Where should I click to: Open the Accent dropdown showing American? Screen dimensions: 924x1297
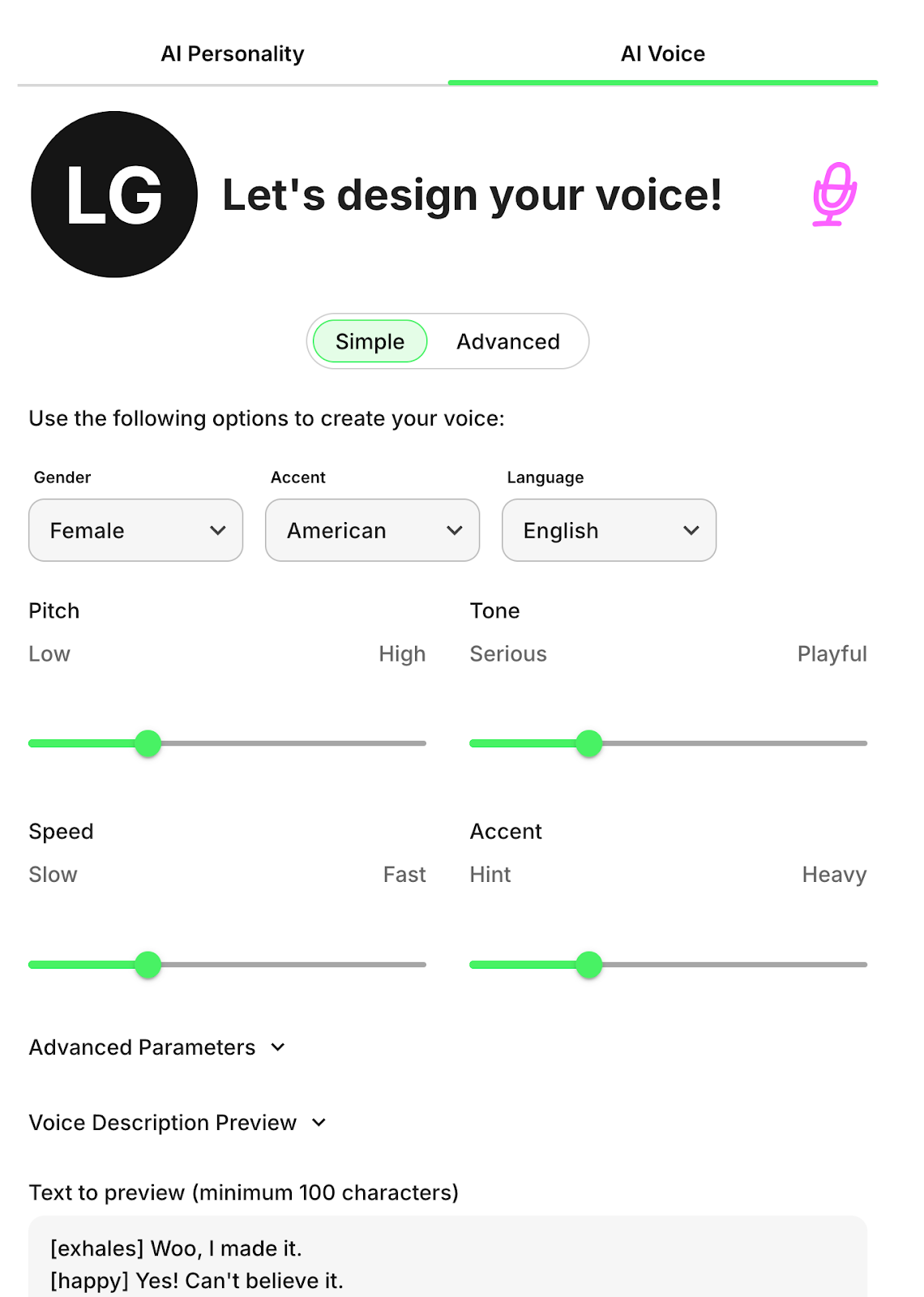click(372, 531)
